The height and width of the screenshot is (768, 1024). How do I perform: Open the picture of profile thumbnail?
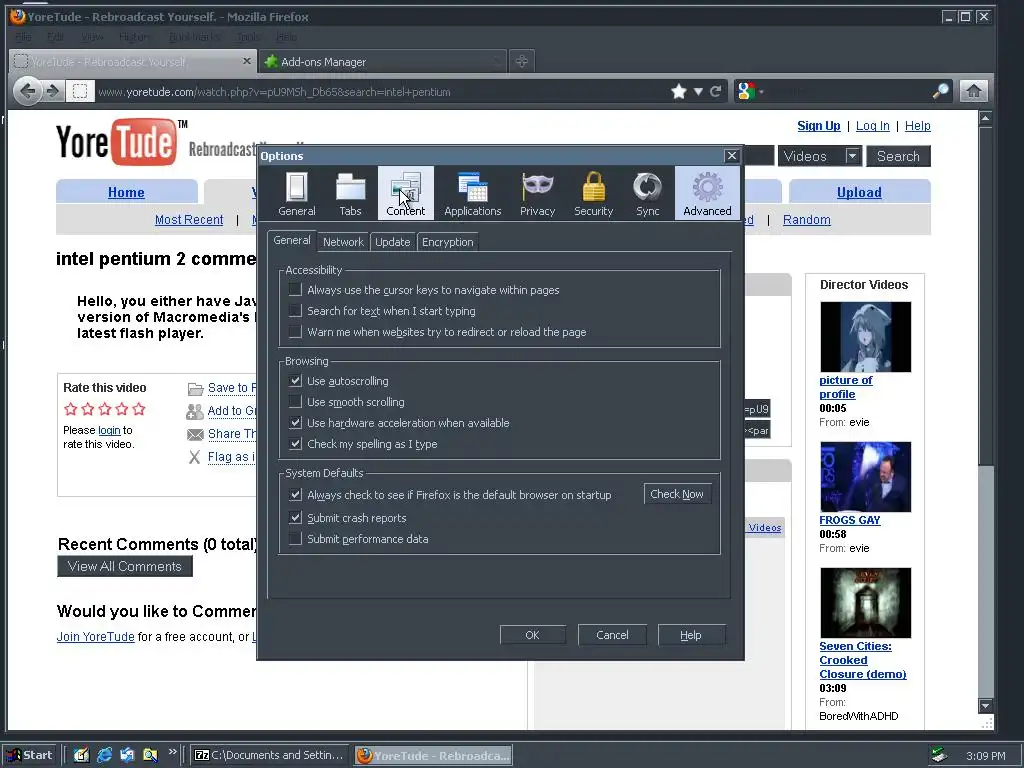tap(865, 337)
